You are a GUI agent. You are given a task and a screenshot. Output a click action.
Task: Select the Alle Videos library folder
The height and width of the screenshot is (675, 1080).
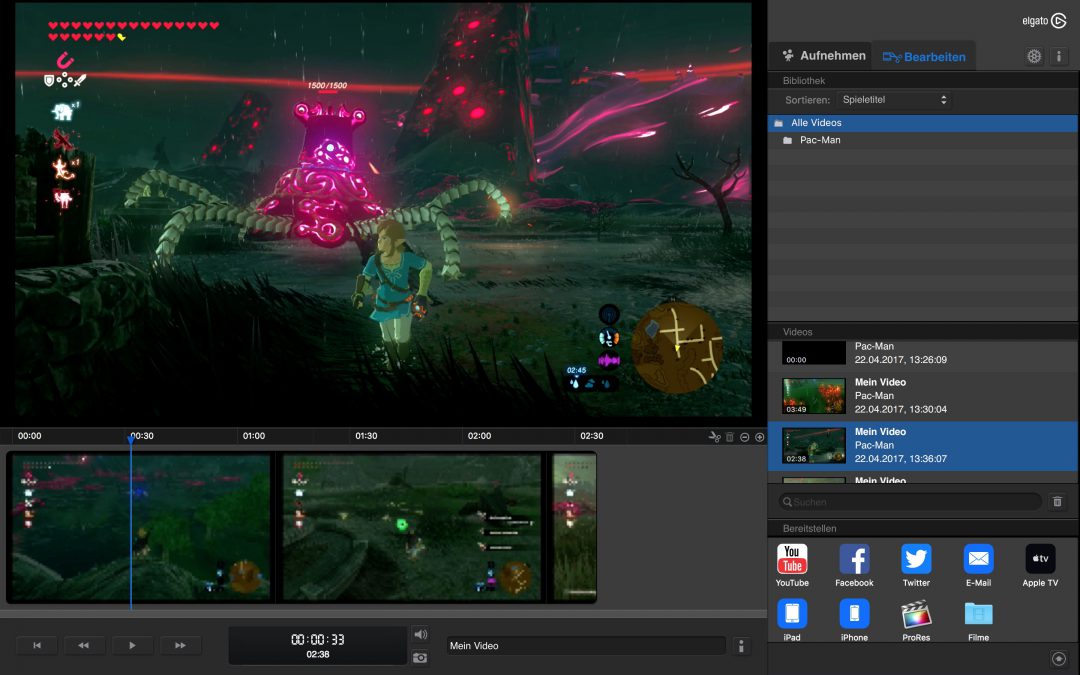[x=923, y=123]
